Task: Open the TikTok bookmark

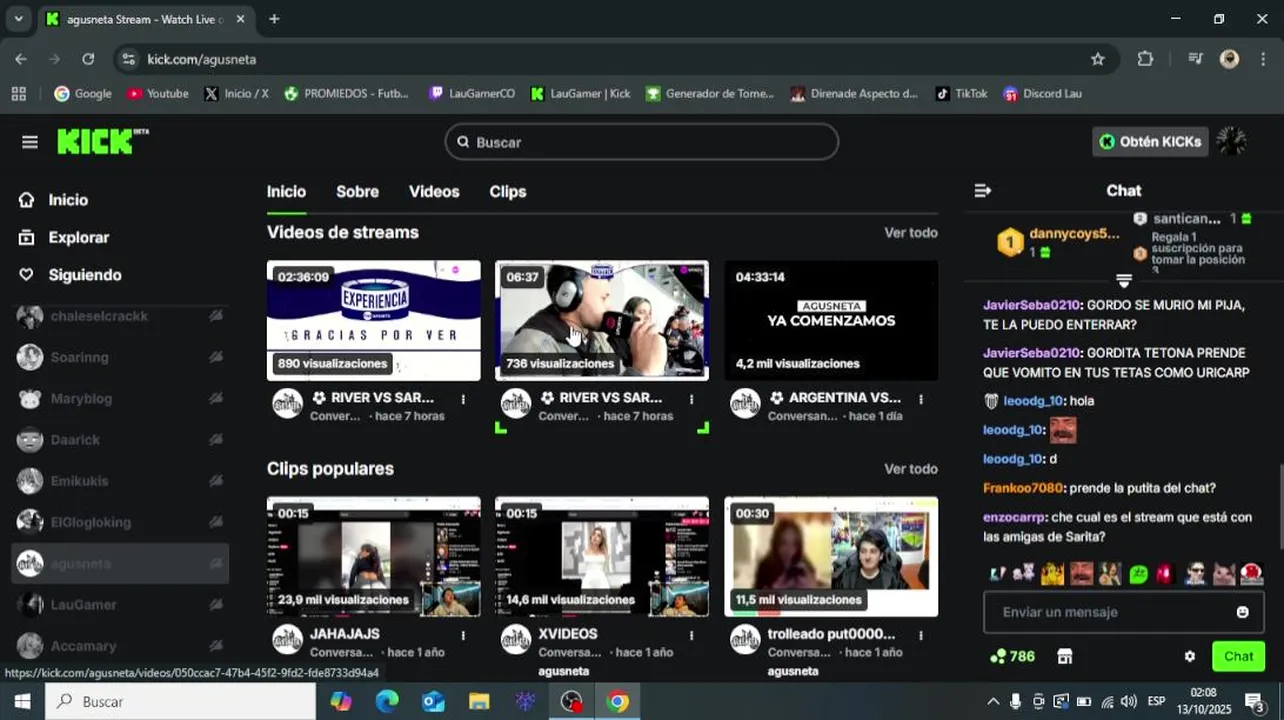Action: click(961, 93)
